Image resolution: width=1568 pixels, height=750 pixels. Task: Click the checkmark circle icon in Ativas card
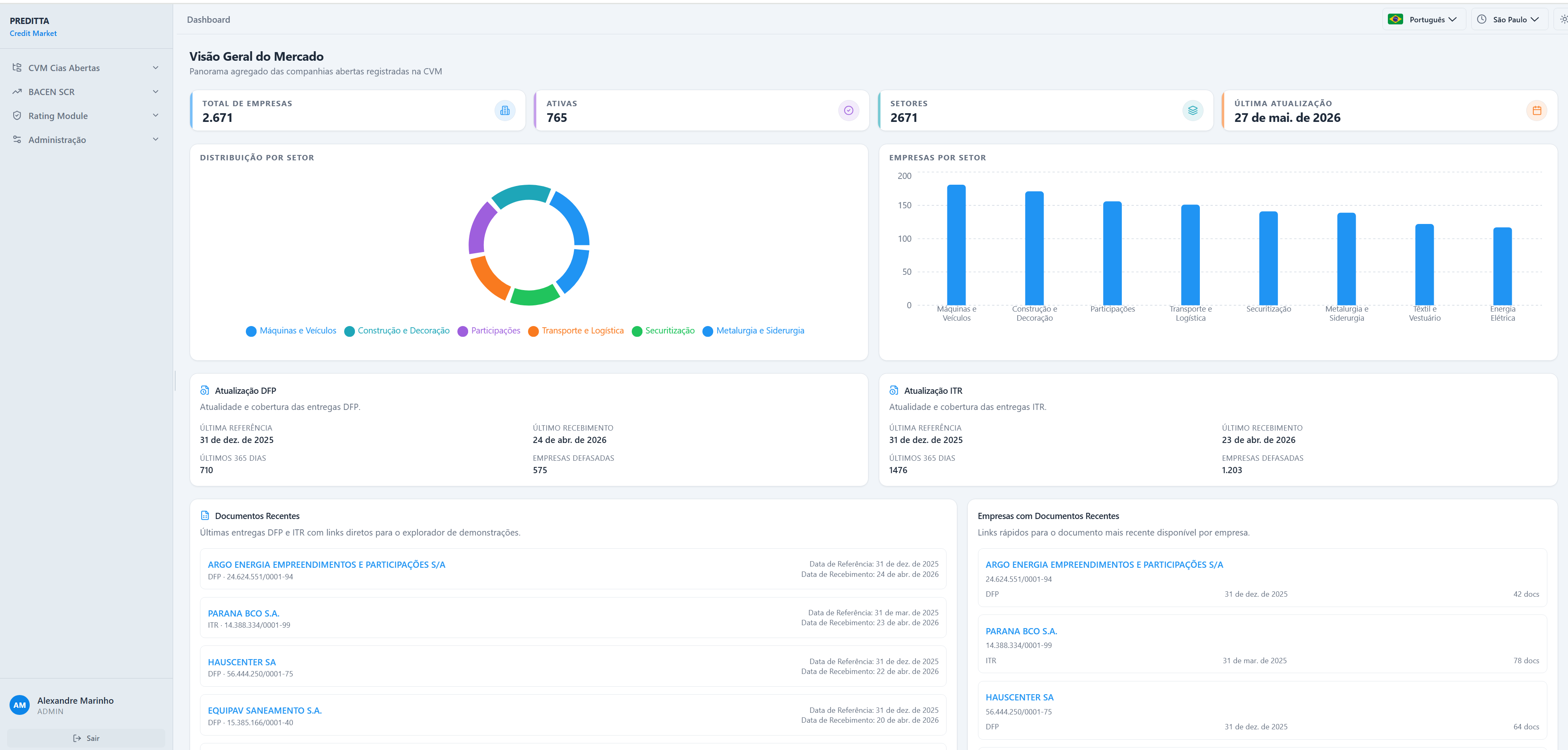pos(848,111)
